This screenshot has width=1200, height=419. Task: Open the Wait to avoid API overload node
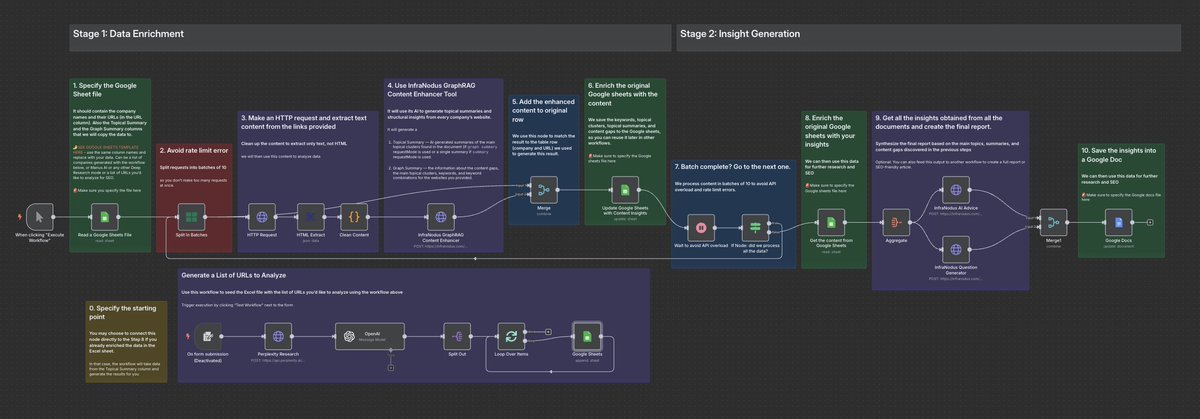702,228
